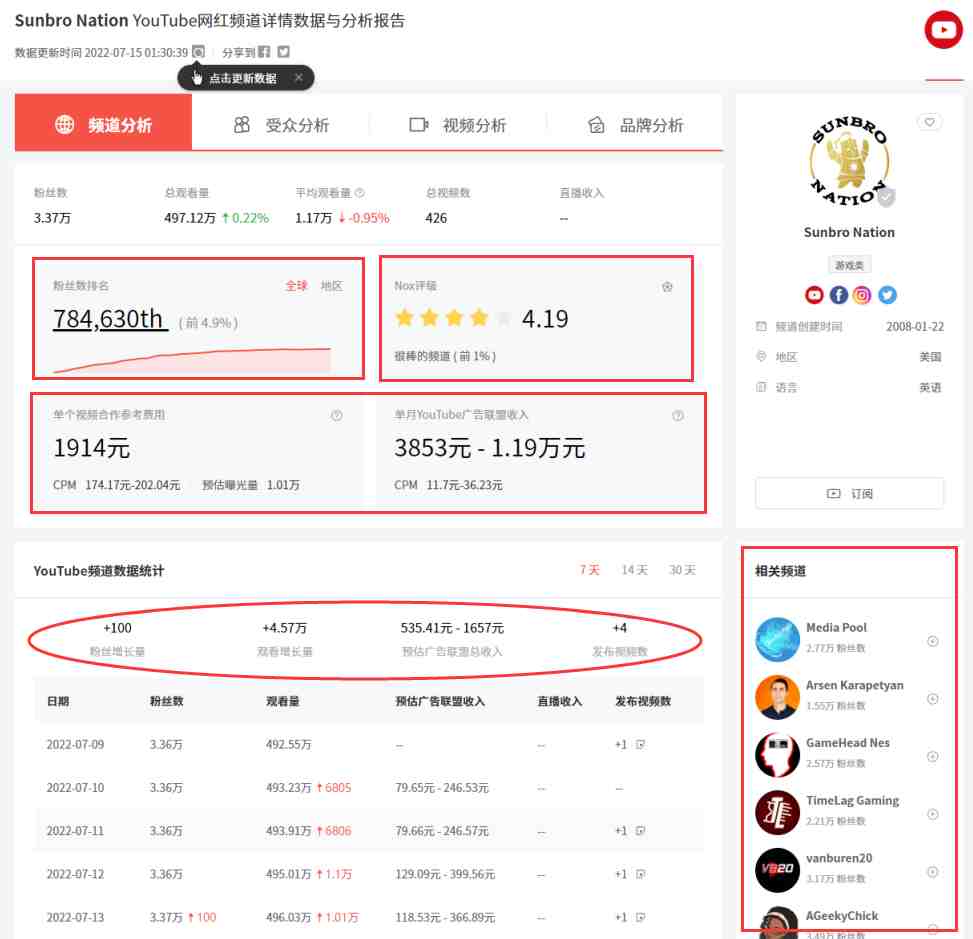Click the 3853元 - 1.19万元 revenue value
Viewport: 973px width, 939px height.
(490, 447)
